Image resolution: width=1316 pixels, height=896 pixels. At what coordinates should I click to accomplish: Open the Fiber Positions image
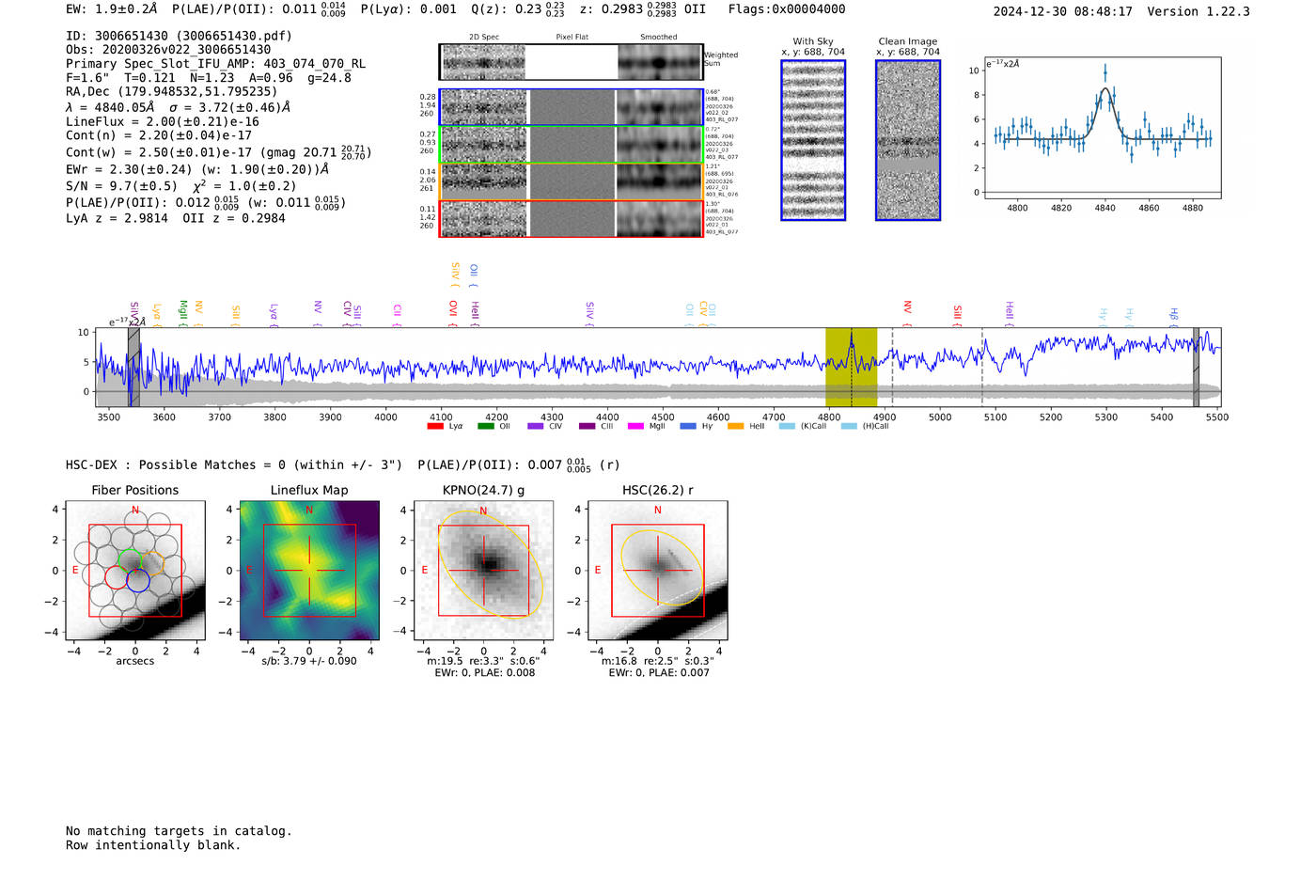(x=134, y=571)
